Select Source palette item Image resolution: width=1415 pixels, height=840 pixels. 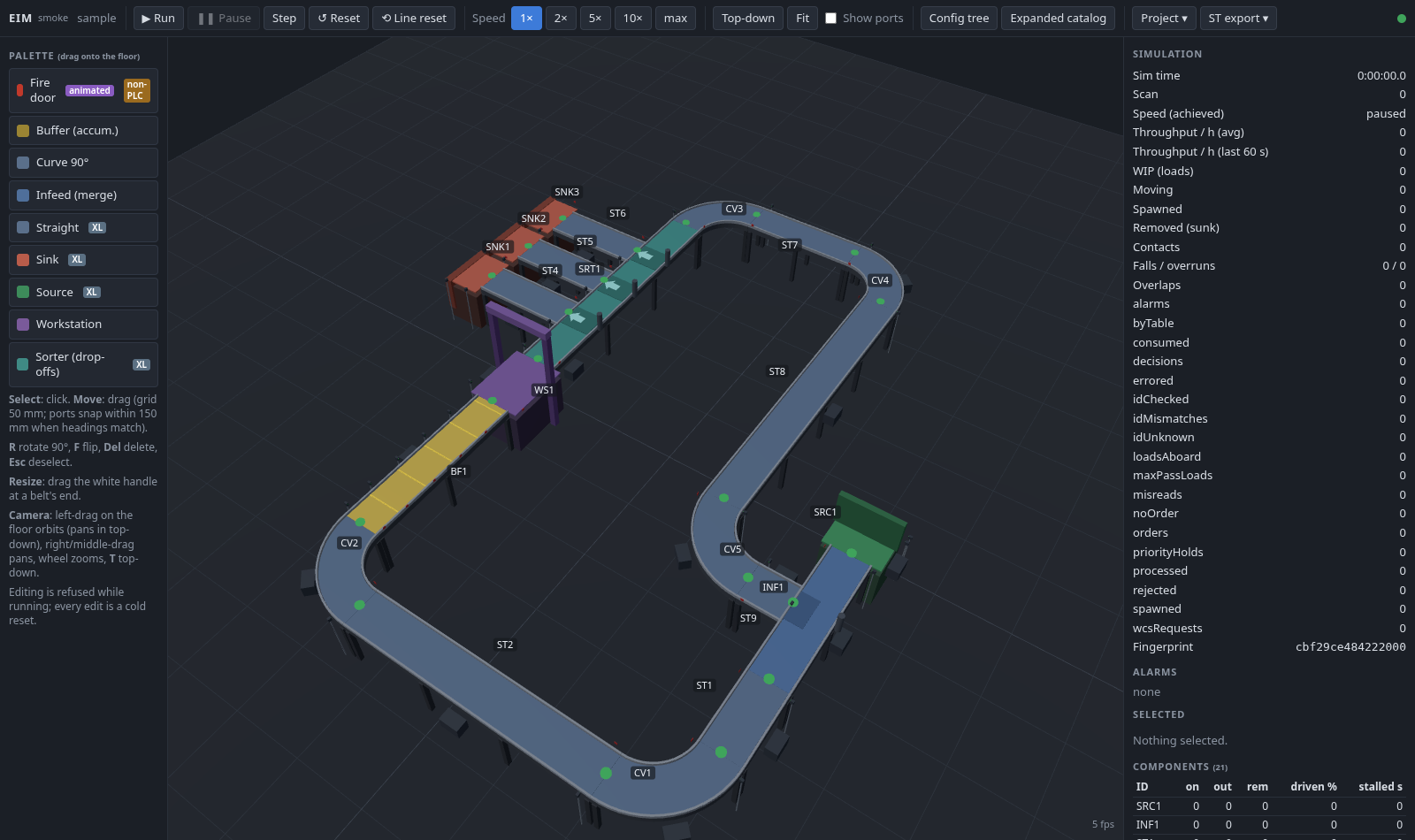[83, 292]
